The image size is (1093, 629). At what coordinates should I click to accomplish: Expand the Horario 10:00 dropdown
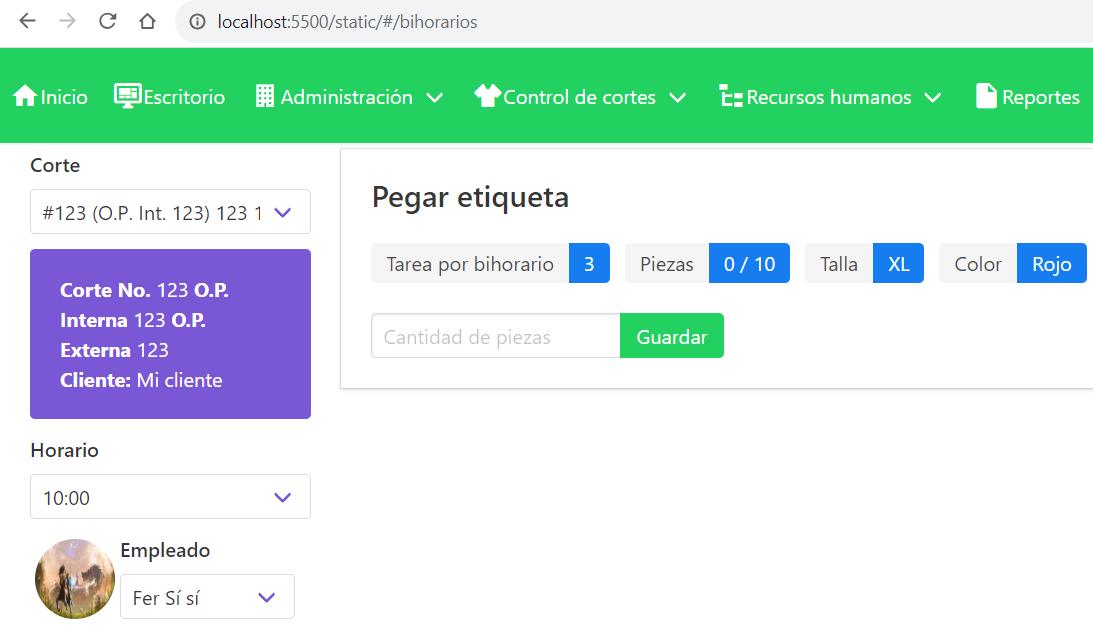tap(170, 497)
